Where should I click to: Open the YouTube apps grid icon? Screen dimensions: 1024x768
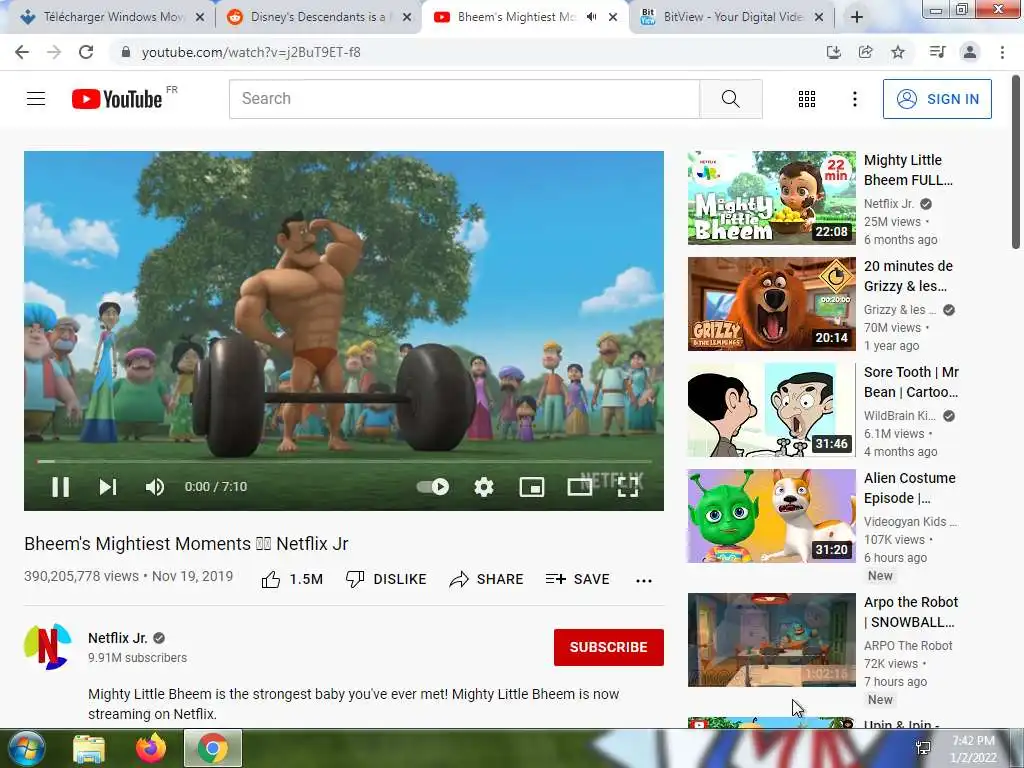pos(807,99)
